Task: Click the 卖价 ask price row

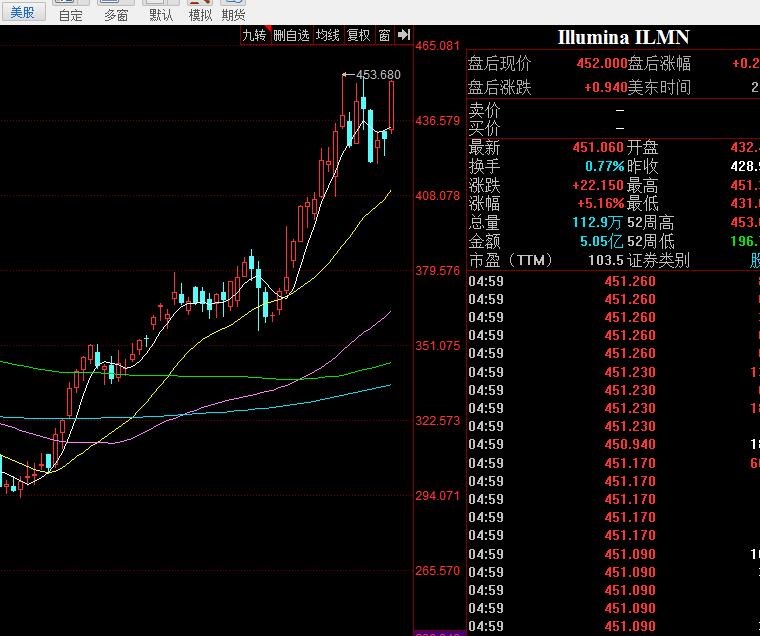Action: [614, 111]
